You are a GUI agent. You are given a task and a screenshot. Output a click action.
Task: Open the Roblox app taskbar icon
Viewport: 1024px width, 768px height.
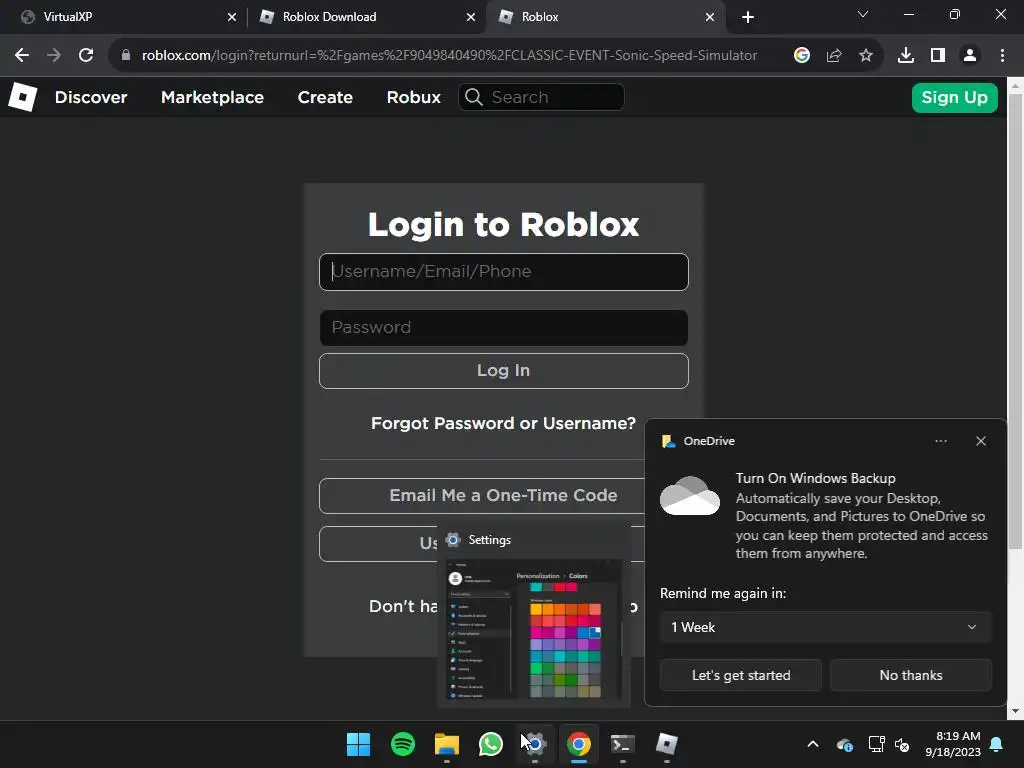tap(667, 744)
